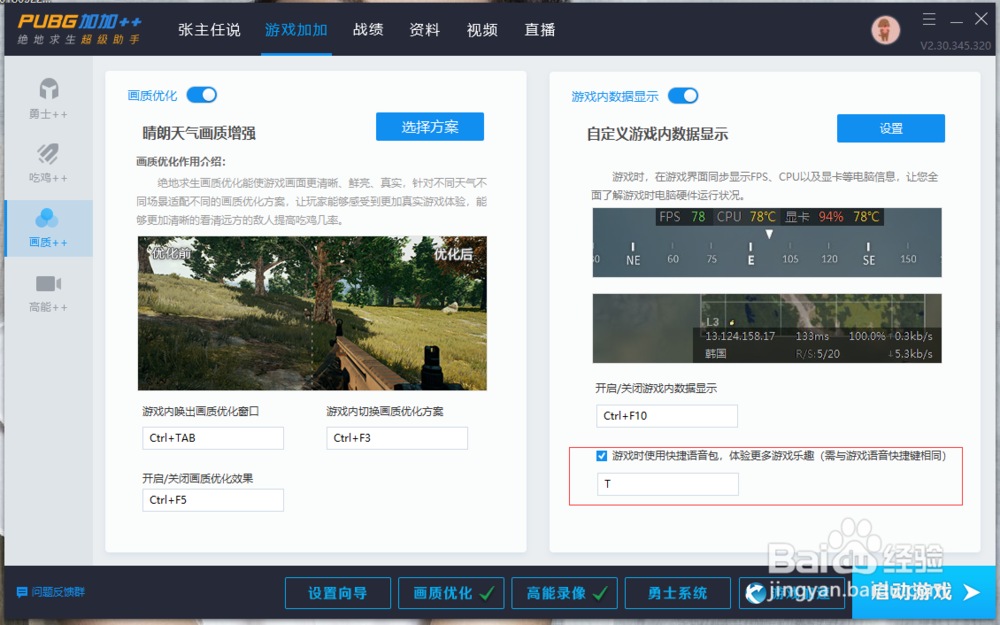Click the 设置 button for data display
The width and height of the screenshot is (1000, 625).
[889, 128]
